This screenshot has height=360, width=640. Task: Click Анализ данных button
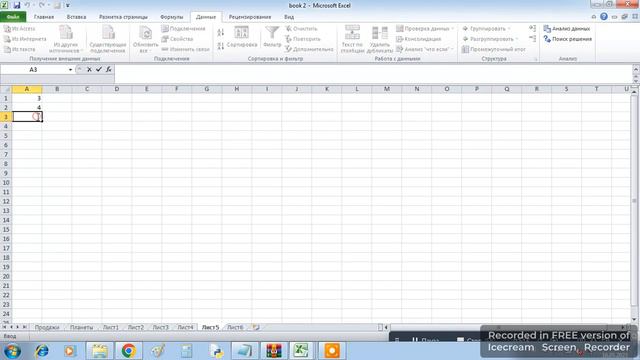coord(567,29)
